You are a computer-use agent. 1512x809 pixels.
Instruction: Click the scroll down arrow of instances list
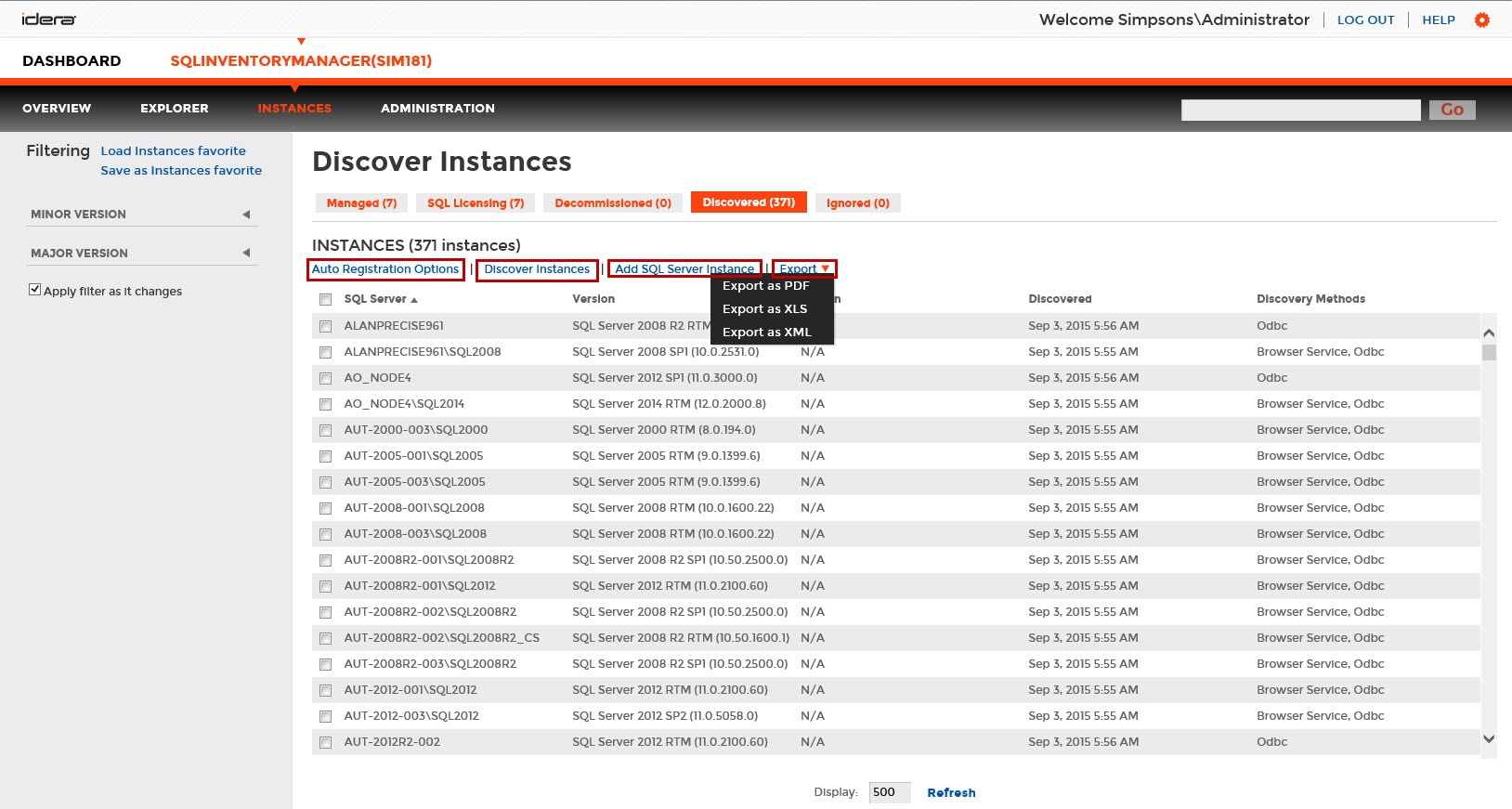(1489, 739)
